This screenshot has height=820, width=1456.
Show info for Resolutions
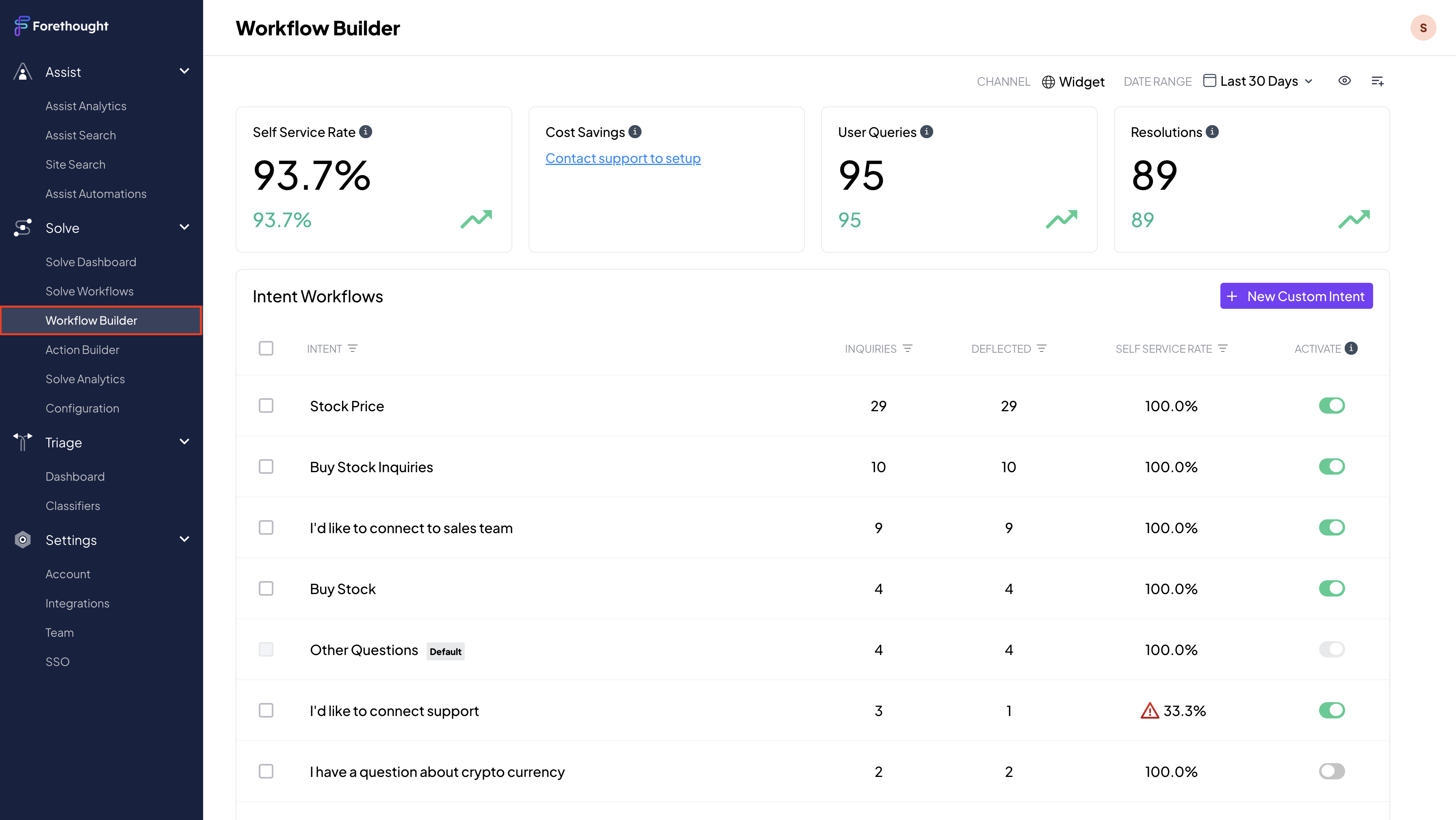point(1212,132)
